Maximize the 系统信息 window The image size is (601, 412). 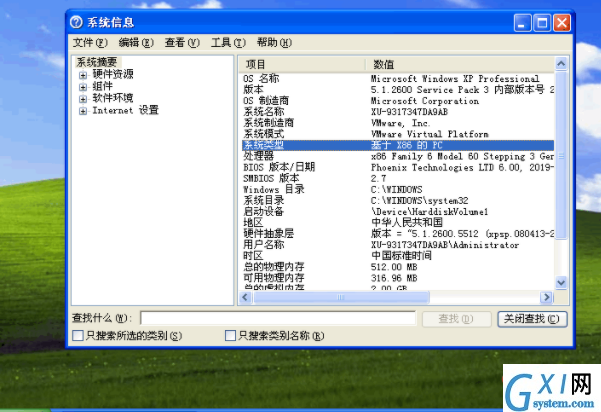(542, 23)
